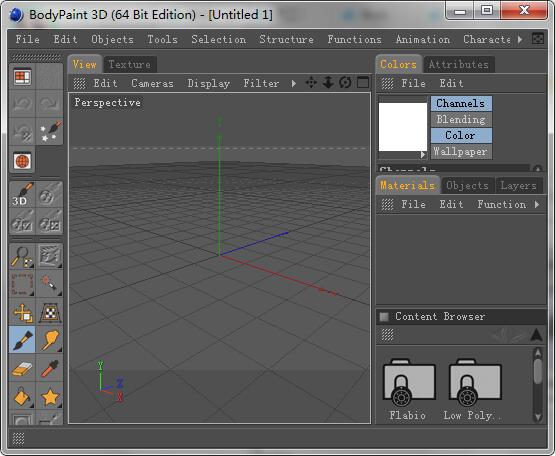
Task: Select the orange star shape tool
Action: [50, 396]
